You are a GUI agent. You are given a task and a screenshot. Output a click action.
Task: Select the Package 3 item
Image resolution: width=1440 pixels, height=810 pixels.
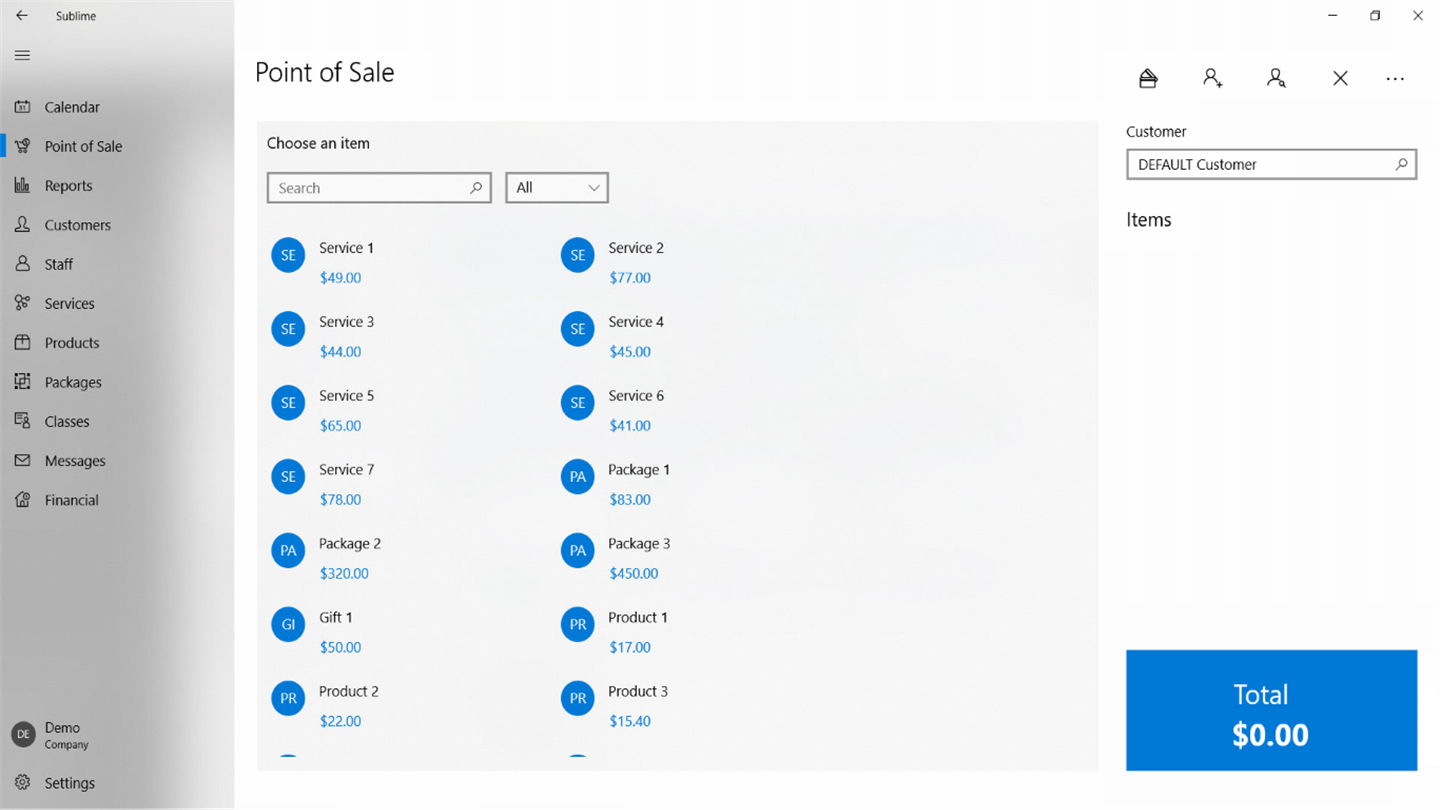638,558
